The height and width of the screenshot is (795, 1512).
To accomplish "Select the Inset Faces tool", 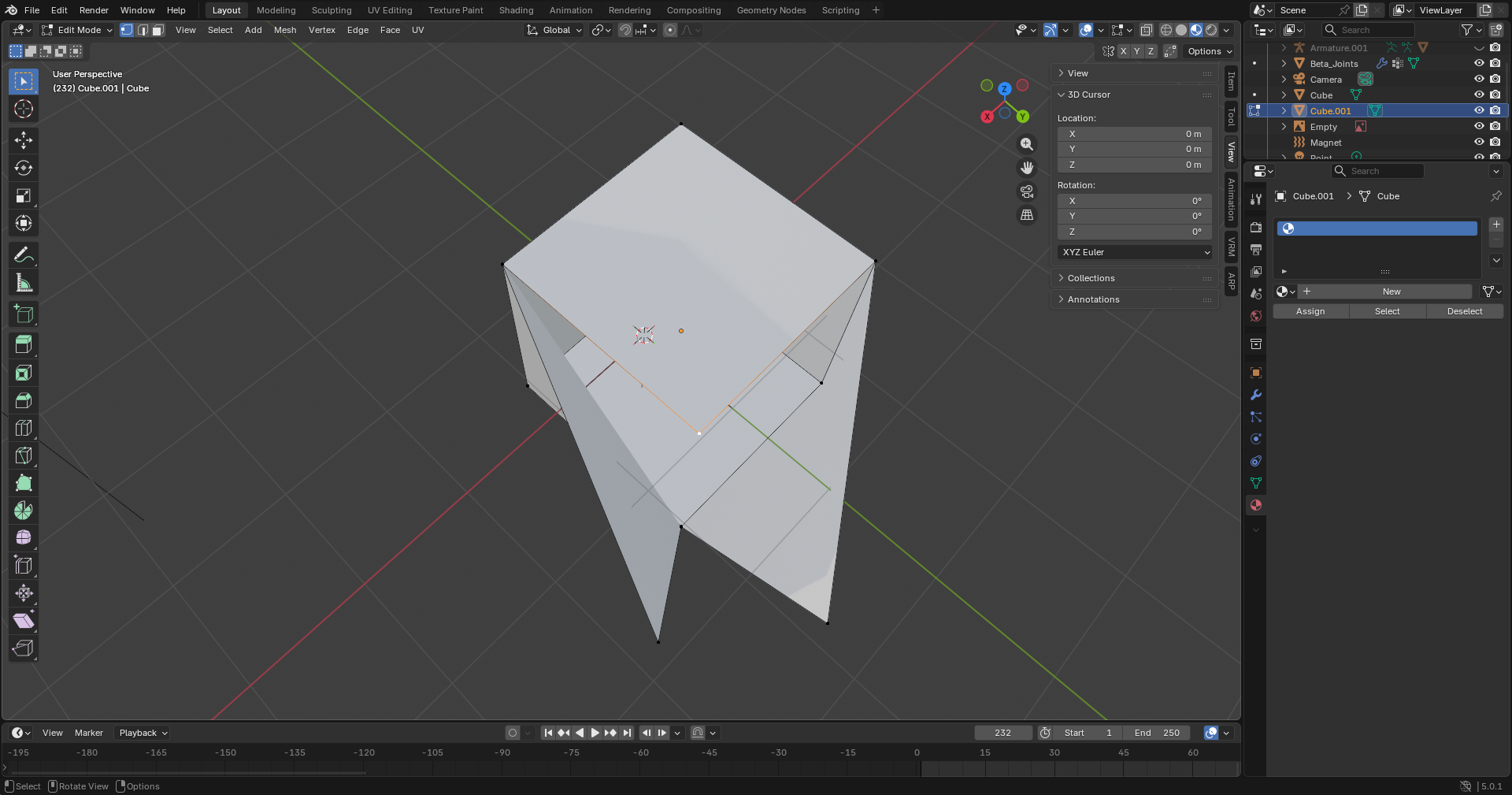I will pyautogui.click(x=24, y=373).
